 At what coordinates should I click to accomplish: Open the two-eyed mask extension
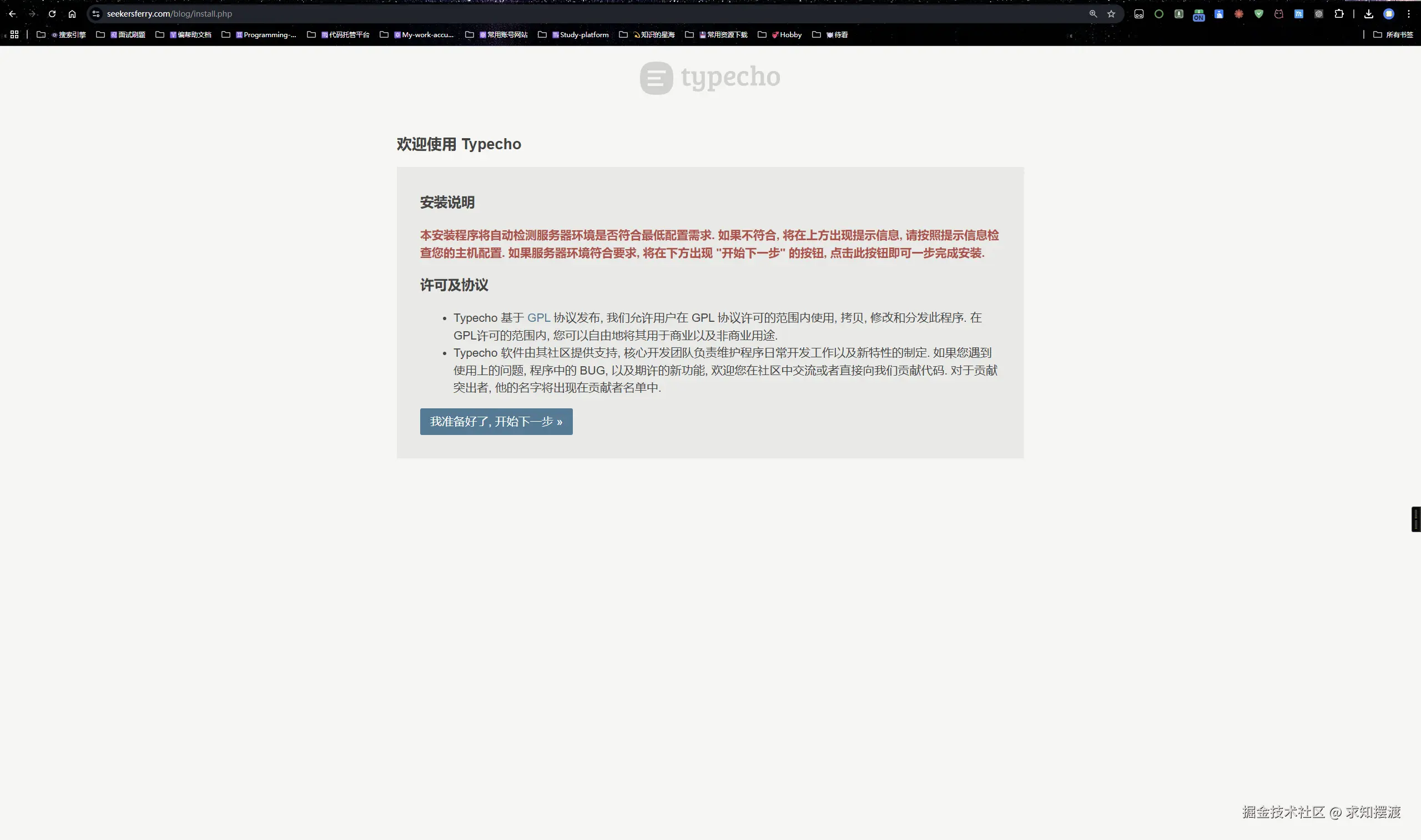tap(1139, 13)
